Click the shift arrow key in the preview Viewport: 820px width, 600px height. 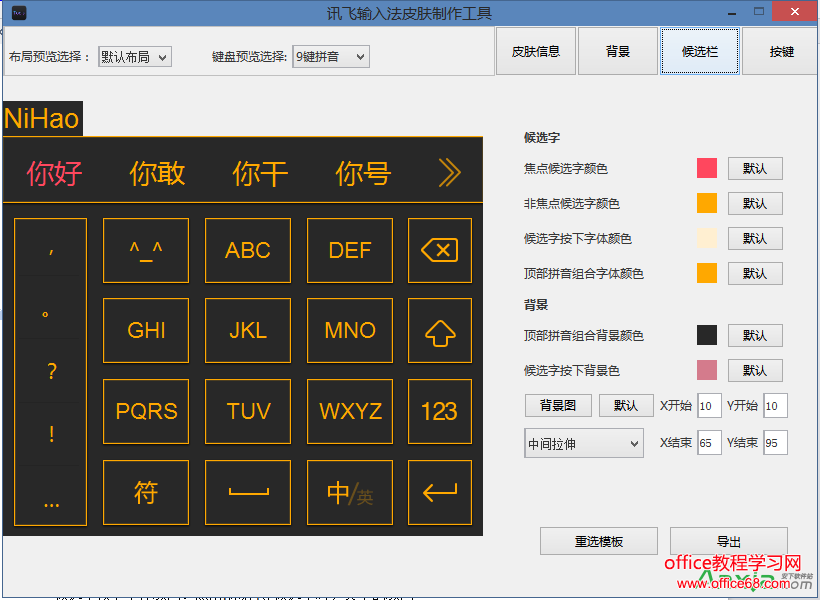tap(439, 331)
